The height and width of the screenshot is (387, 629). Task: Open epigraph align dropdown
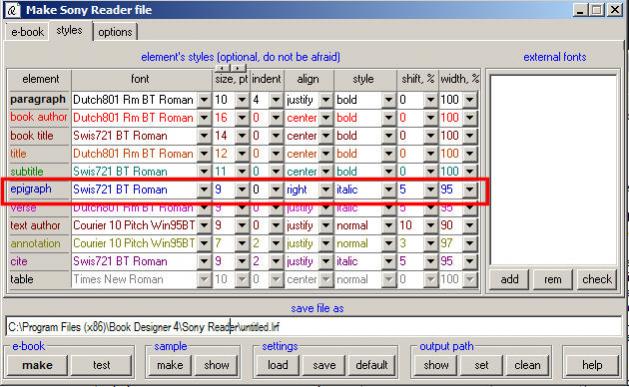coord(325,189)
